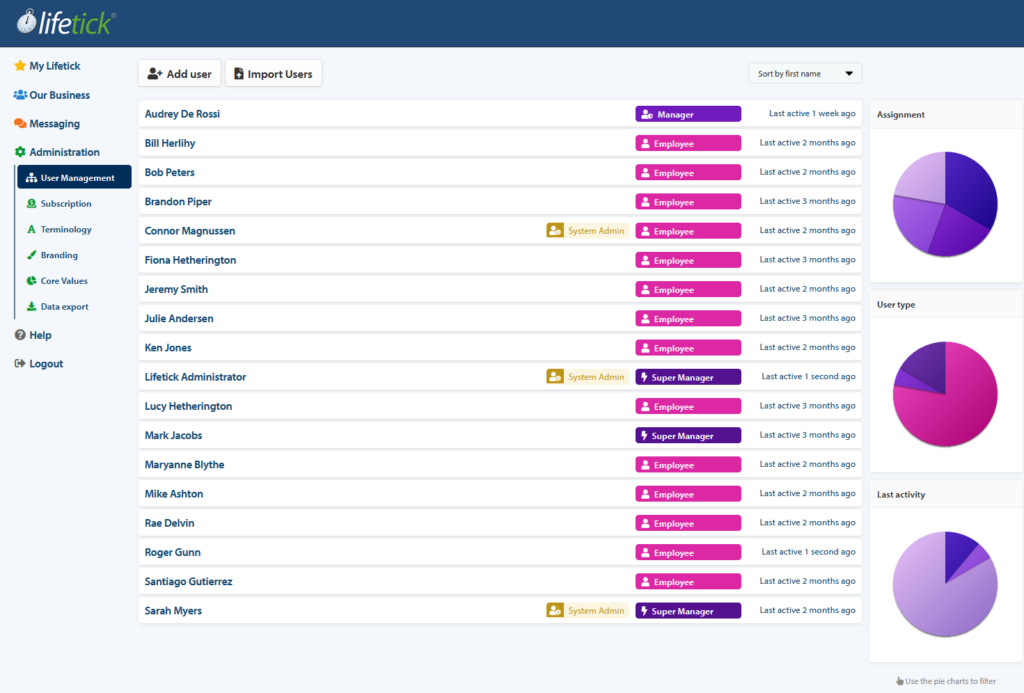Click the manager icon on Audrey De Rossi's badge
The width and height of the screenshot is (1024, 693).
tap(647, 114)
